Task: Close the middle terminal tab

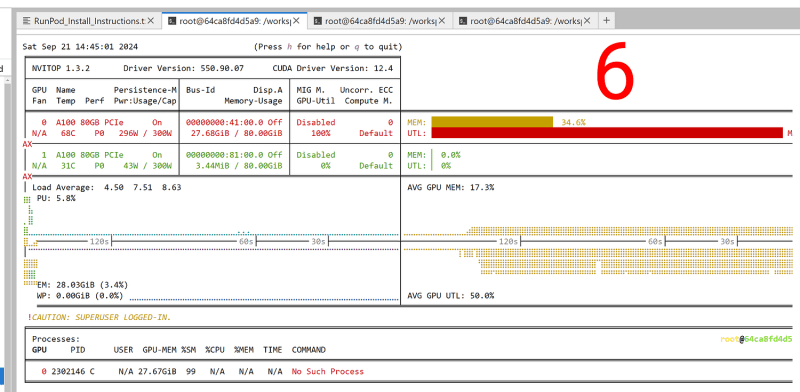Action: 442,21
